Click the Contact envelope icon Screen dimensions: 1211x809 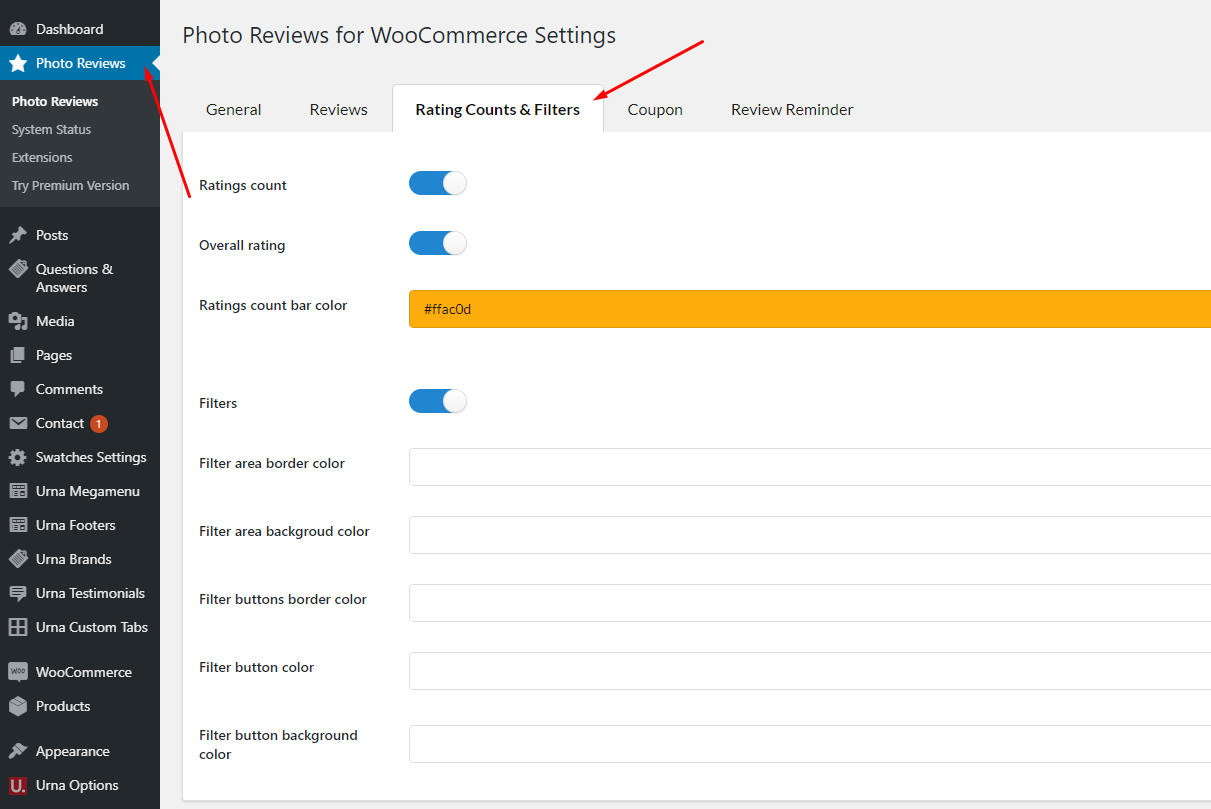pos(18,423)
